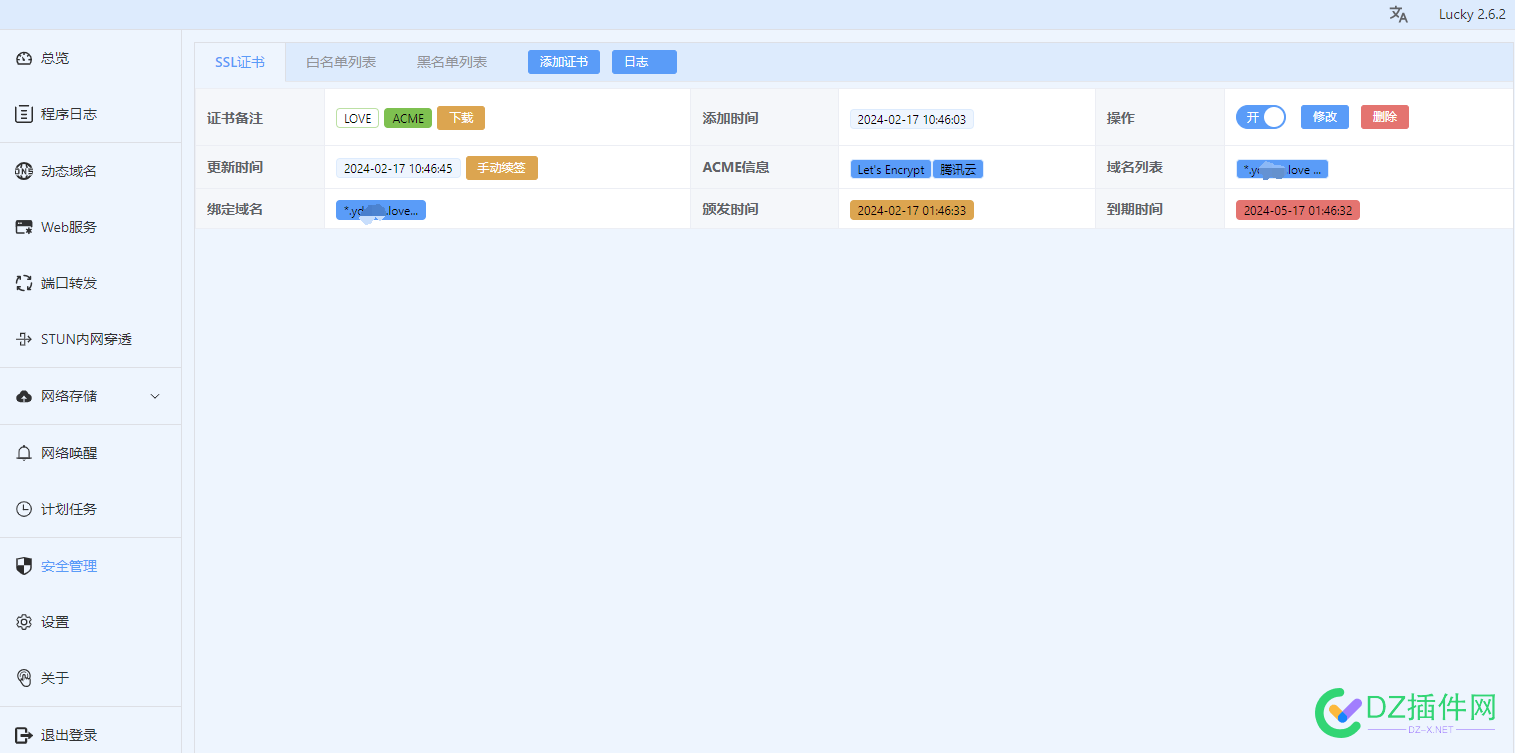This screenshot has width=1515, height=753.
Task: Click the STUN内网穿透 icon
Action: [24, 339]
